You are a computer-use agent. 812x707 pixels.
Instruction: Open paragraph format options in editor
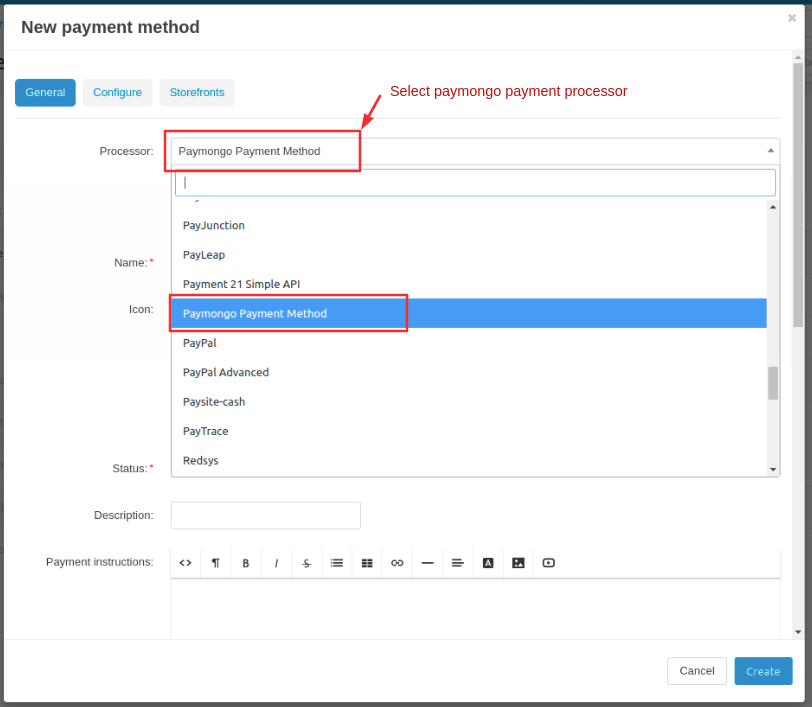(215, 563)
